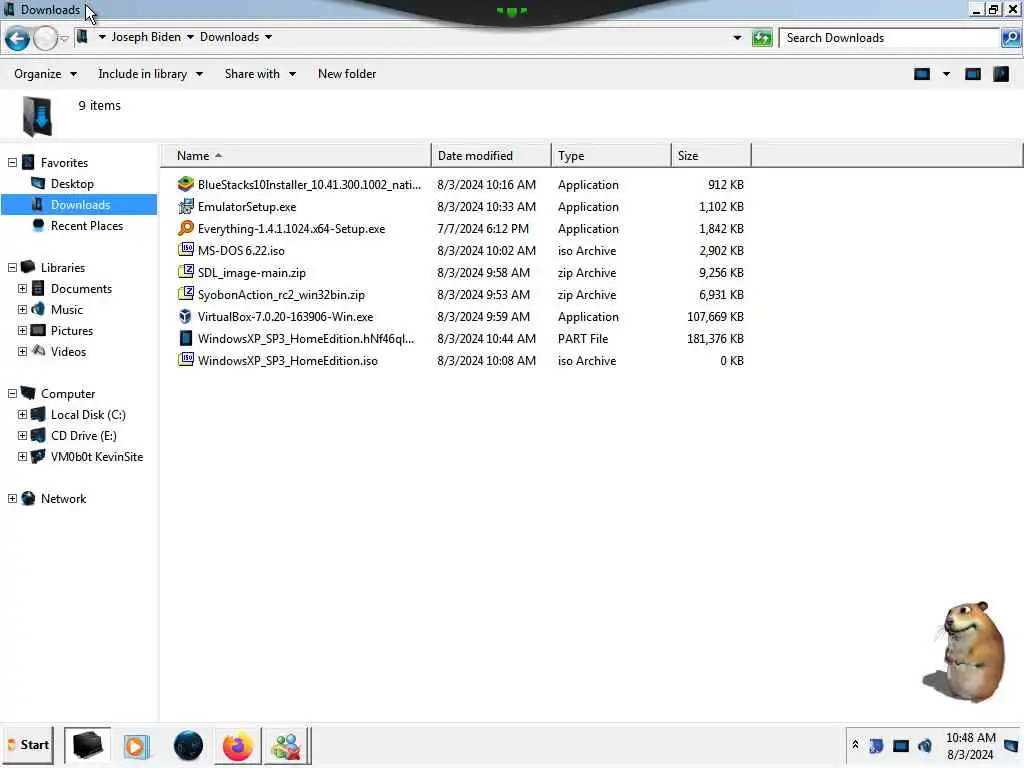Sort by the Name column header
The image size is (1024, 768).
(x=296, y=155)
